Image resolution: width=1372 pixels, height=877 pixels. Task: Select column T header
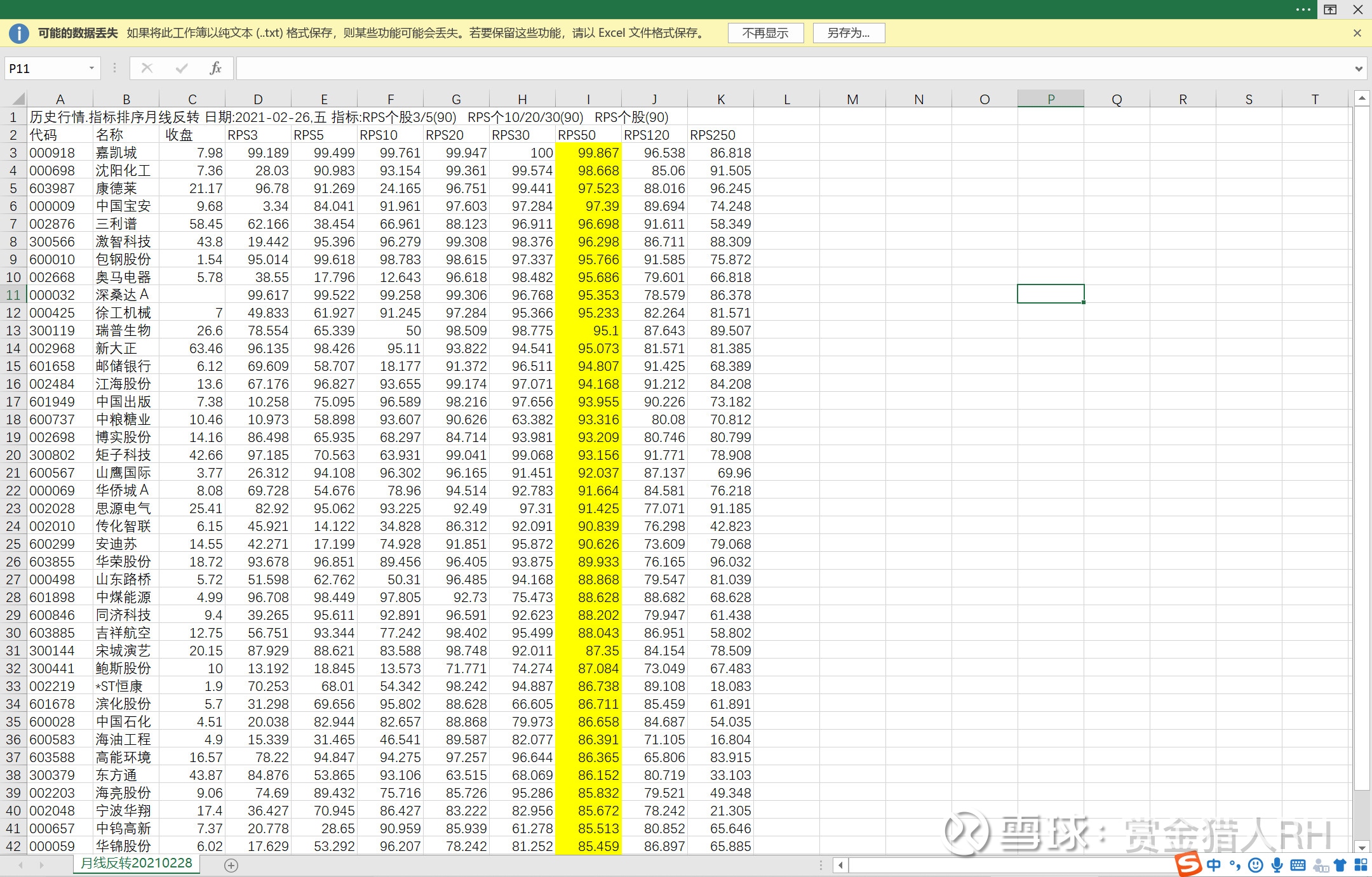(x=1315, y=99)
